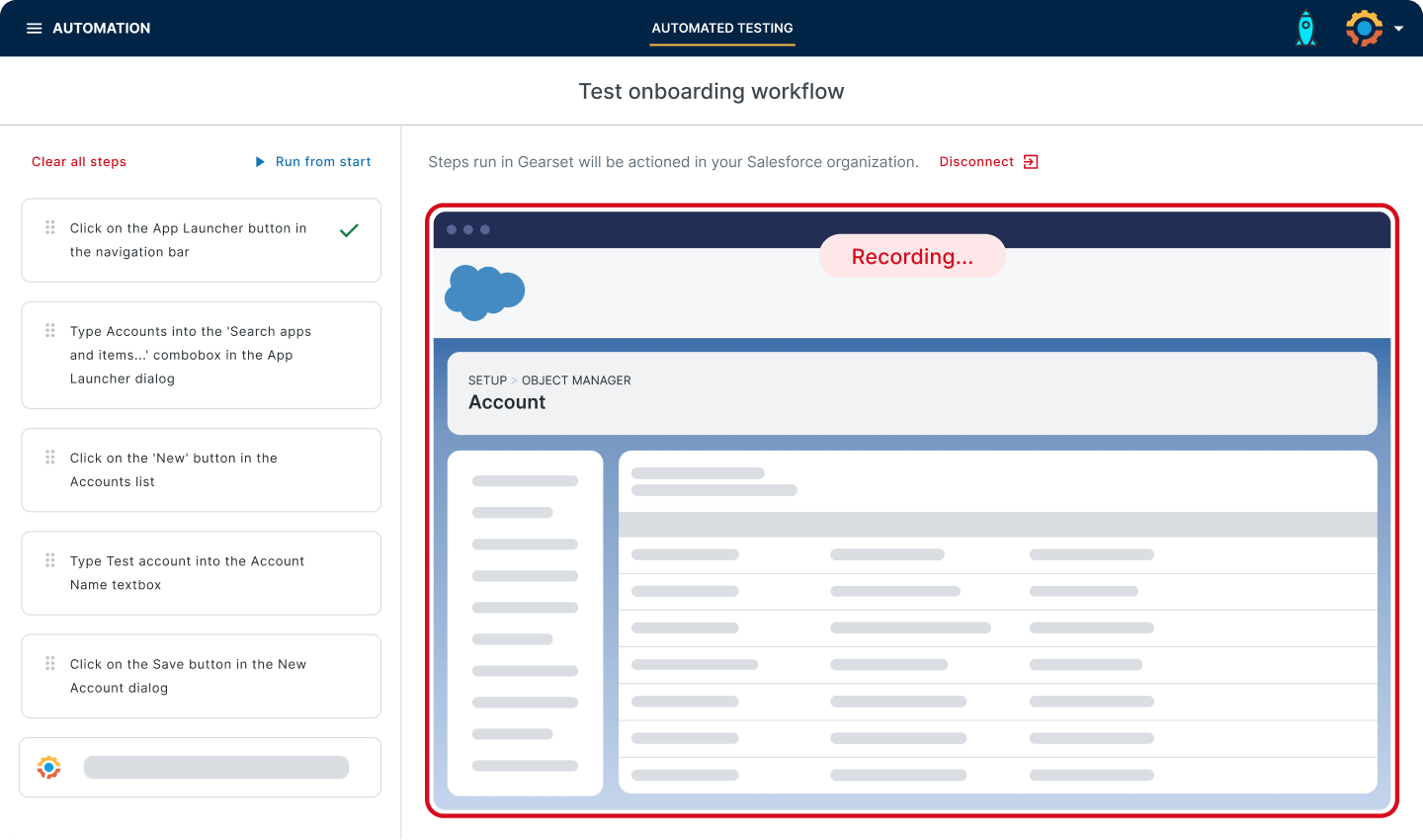Click the Disconnect link
This screenshot has width=1423, height=840.
975,161
